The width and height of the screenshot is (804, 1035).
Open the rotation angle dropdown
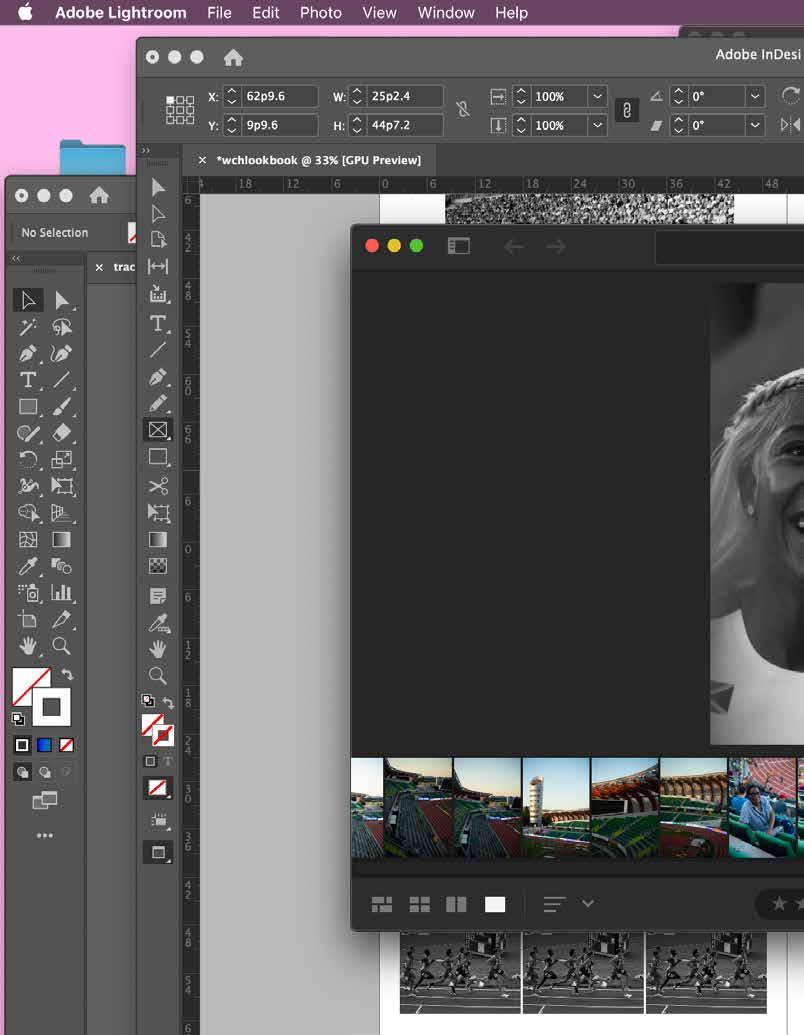pos(755,97)
